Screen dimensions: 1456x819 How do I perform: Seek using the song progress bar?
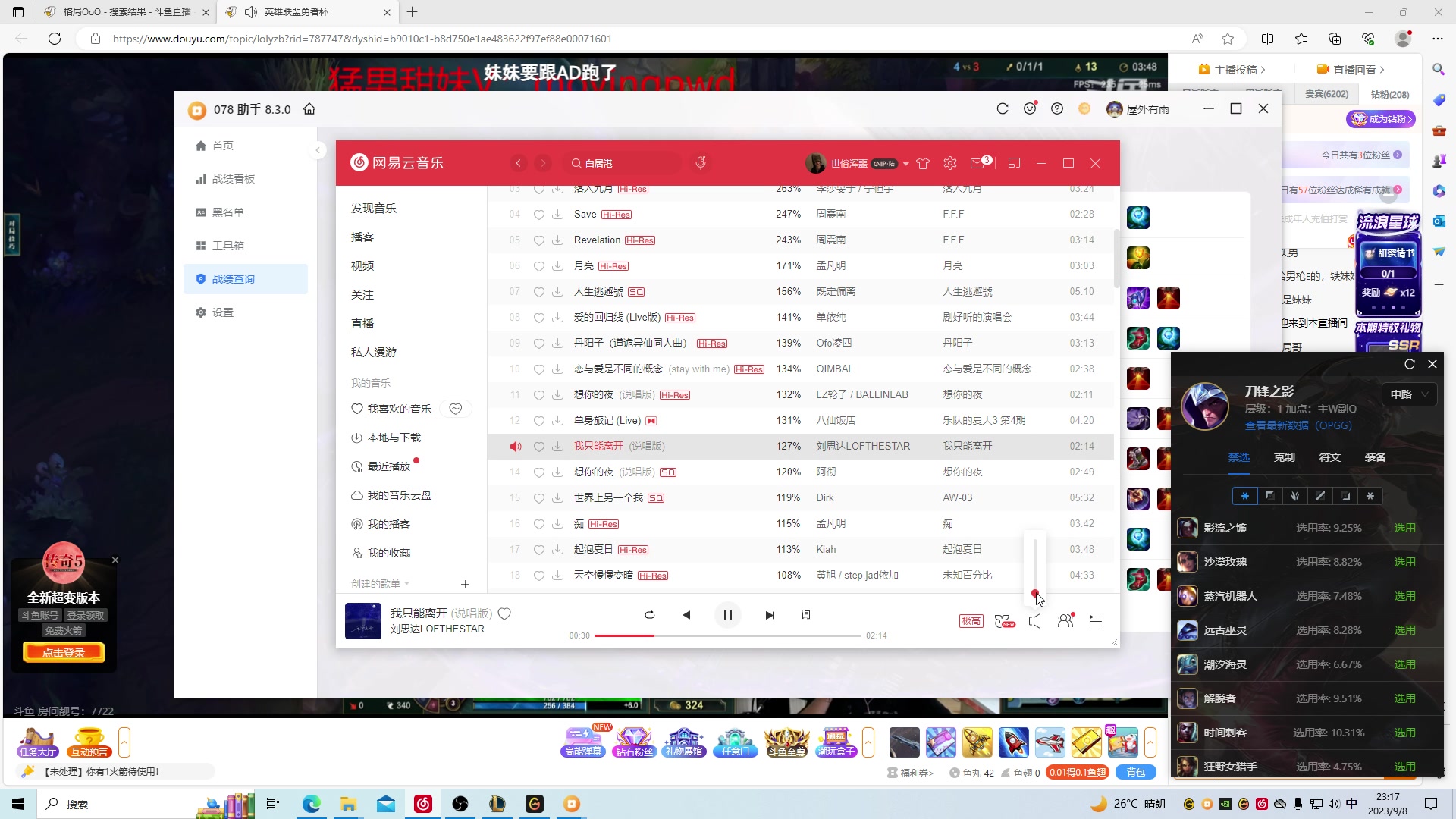[728, 635]
